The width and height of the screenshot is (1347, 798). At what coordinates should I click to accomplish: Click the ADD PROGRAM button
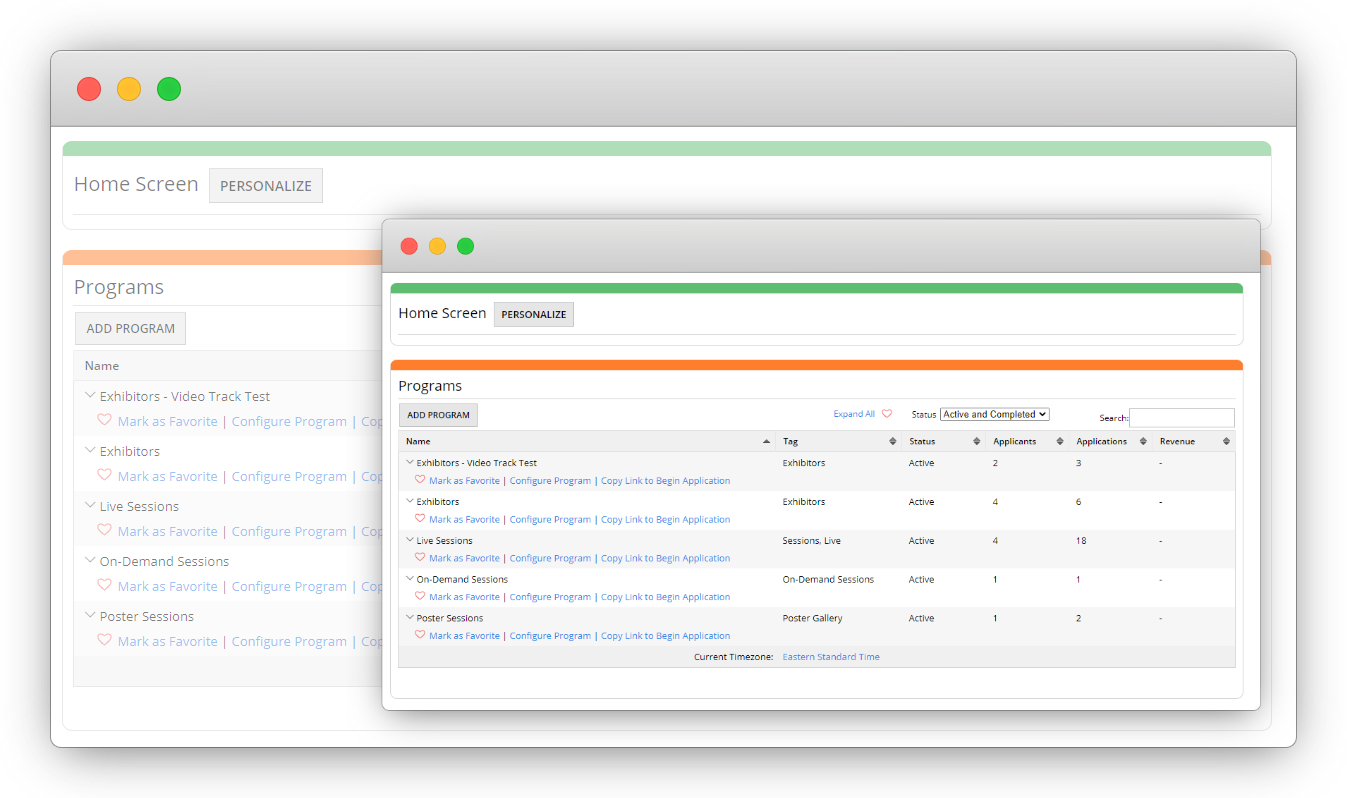tap(438, 414)
